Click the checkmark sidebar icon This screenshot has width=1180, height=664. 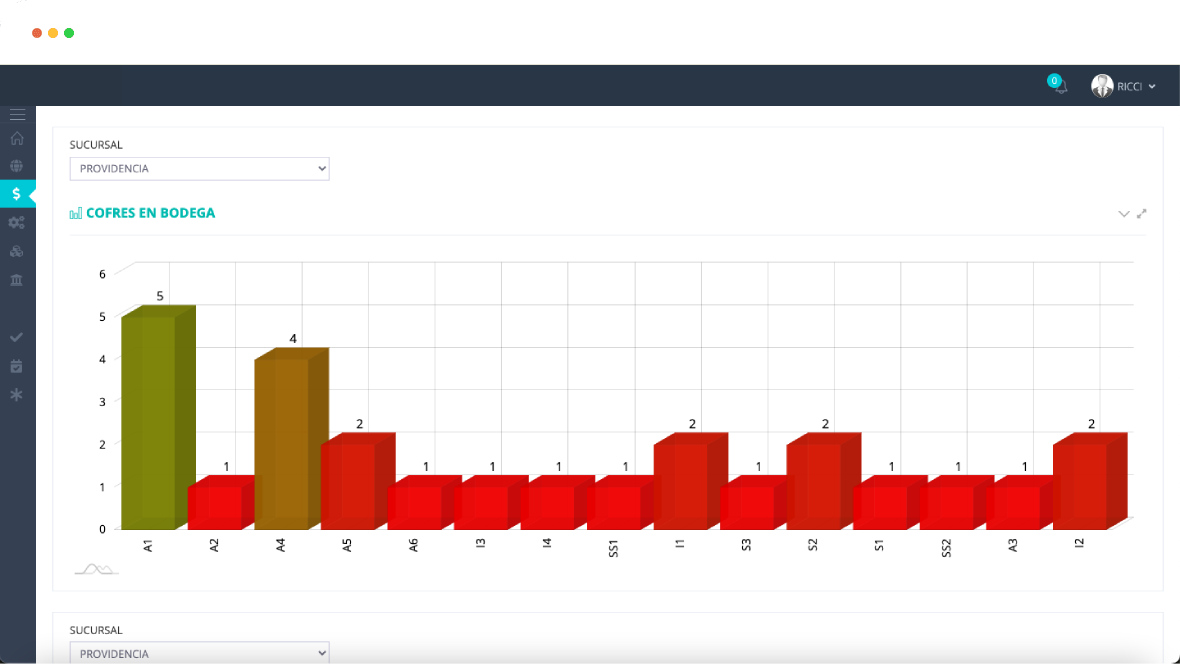click(x=16, y=338)
